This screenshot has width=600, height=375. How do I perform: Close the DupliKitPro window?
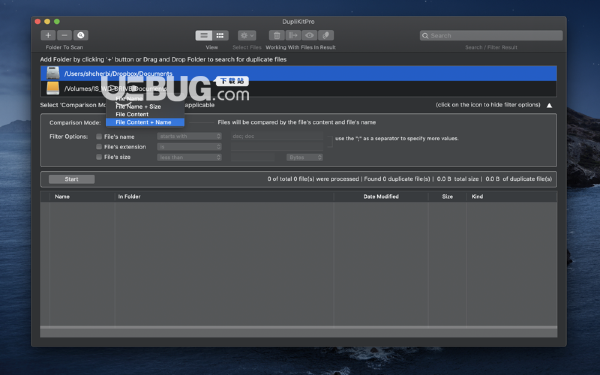[x=38, y=21]
